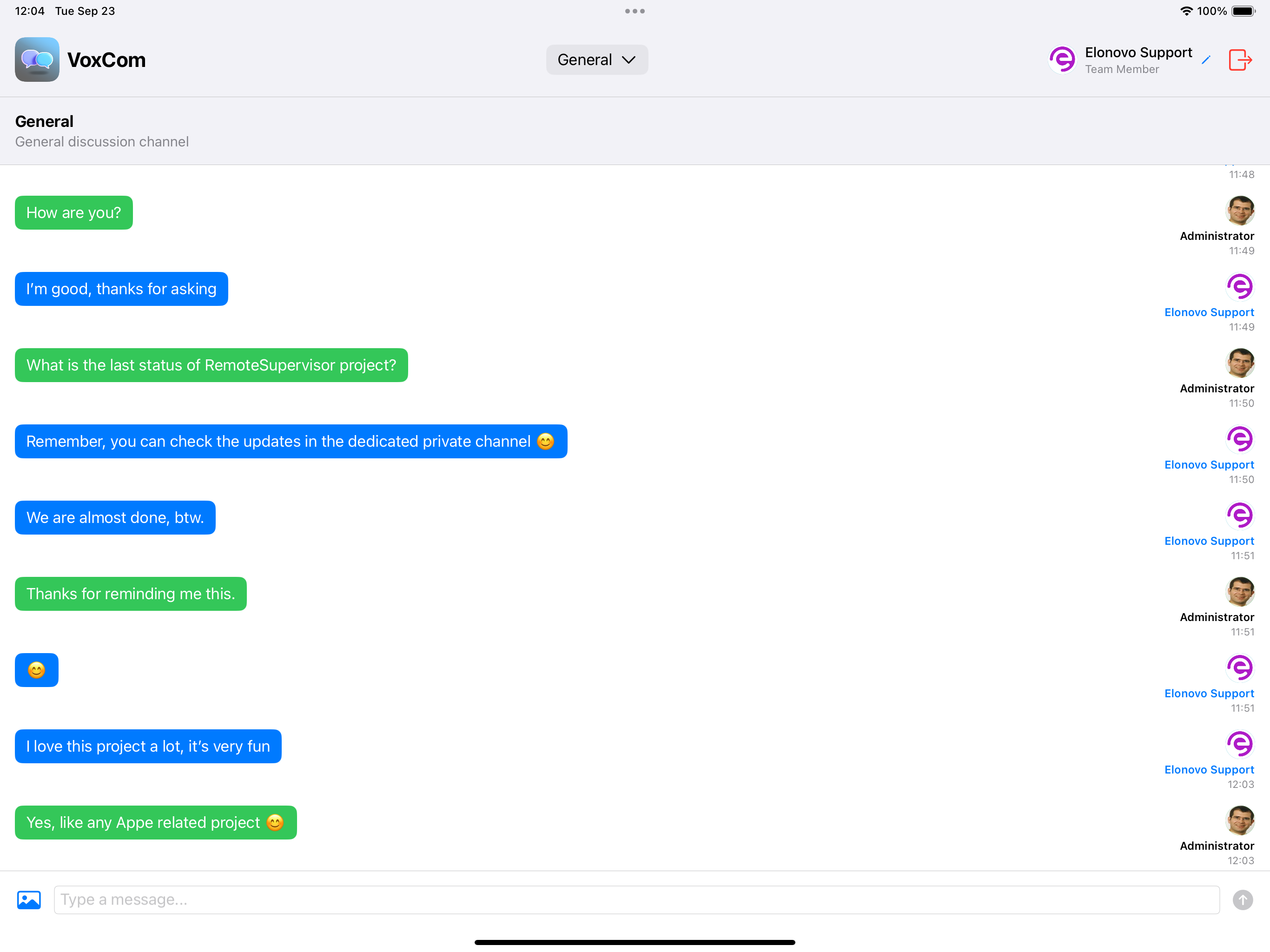Screen dimensions: 1270x952
Task: Click Administrator avatar at 11:51
Action: pyautogui.click(x=1240, y=592)
